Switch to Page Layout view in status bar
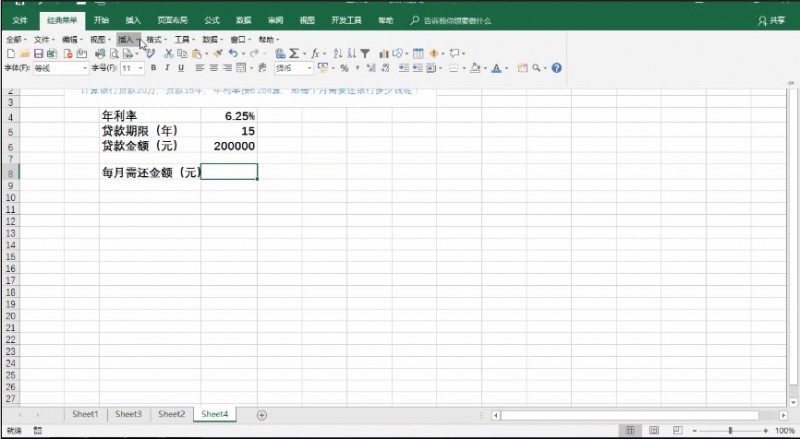Viewport: 800px width, 439px height. [x=654, y=430]
